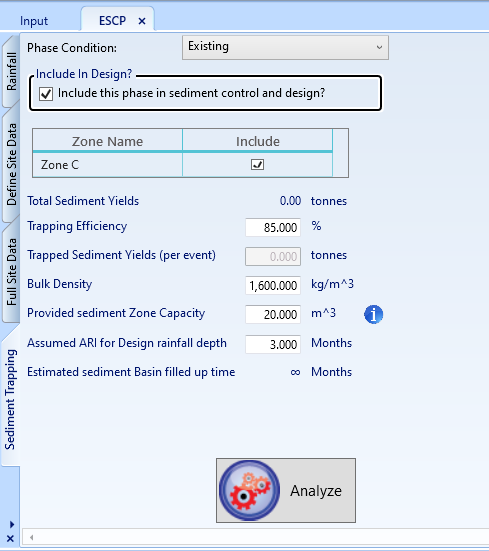The width and height of the screenshot is (489, 551).
Task: Click the Analyze button
Action: [x=286, y=490]
